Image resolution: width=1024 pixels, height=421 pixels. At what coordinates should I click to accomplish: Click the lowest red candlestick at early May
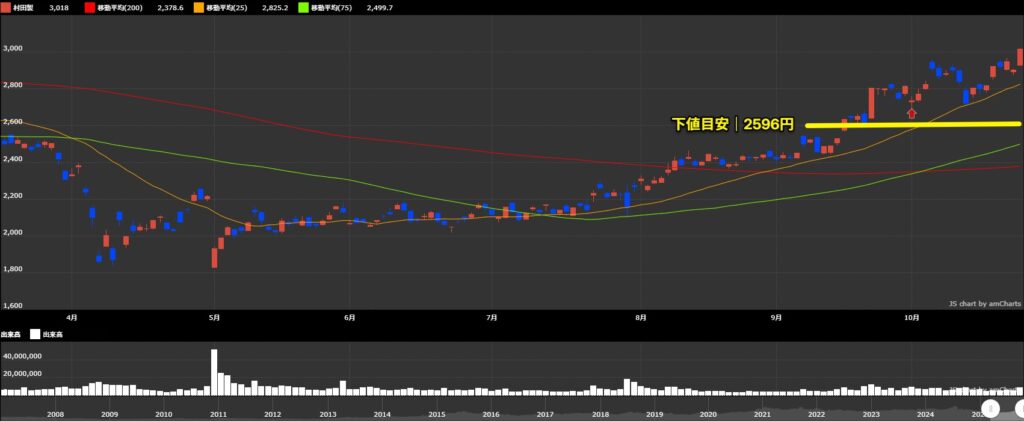[214, 258]
